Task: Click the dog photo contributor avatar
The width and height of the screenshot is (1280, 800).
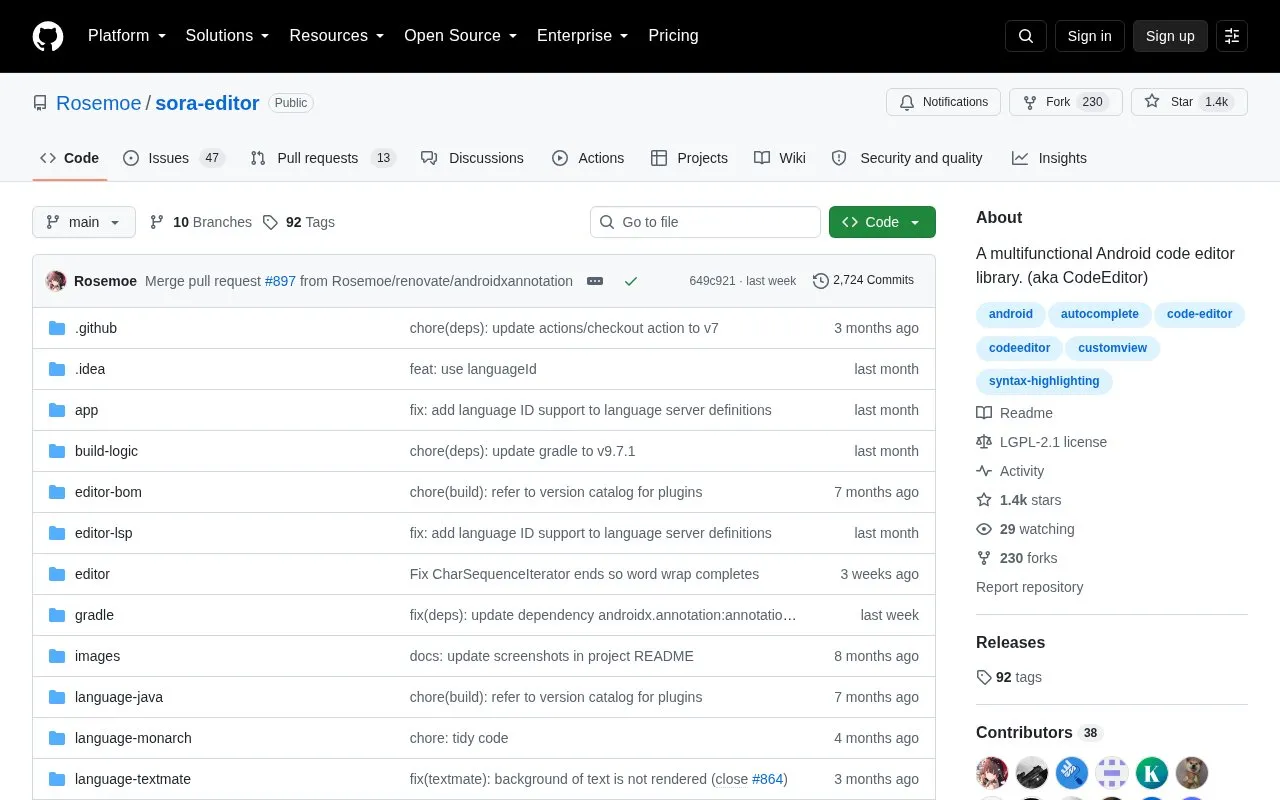Action: (1192, 773)
